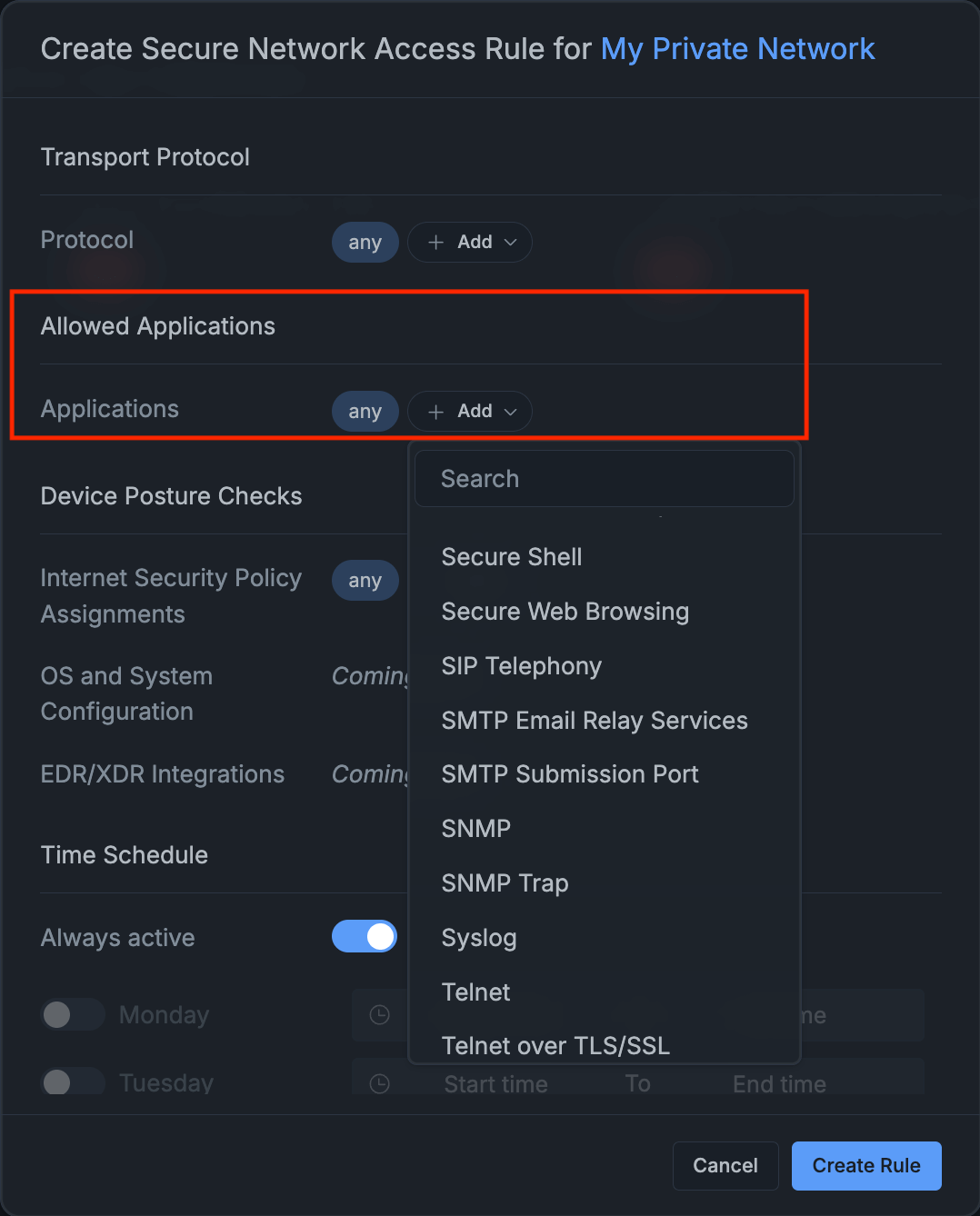Enable the Tuesday schedule toggle
Screen dimensions: 980x1216
(72, 1081)
